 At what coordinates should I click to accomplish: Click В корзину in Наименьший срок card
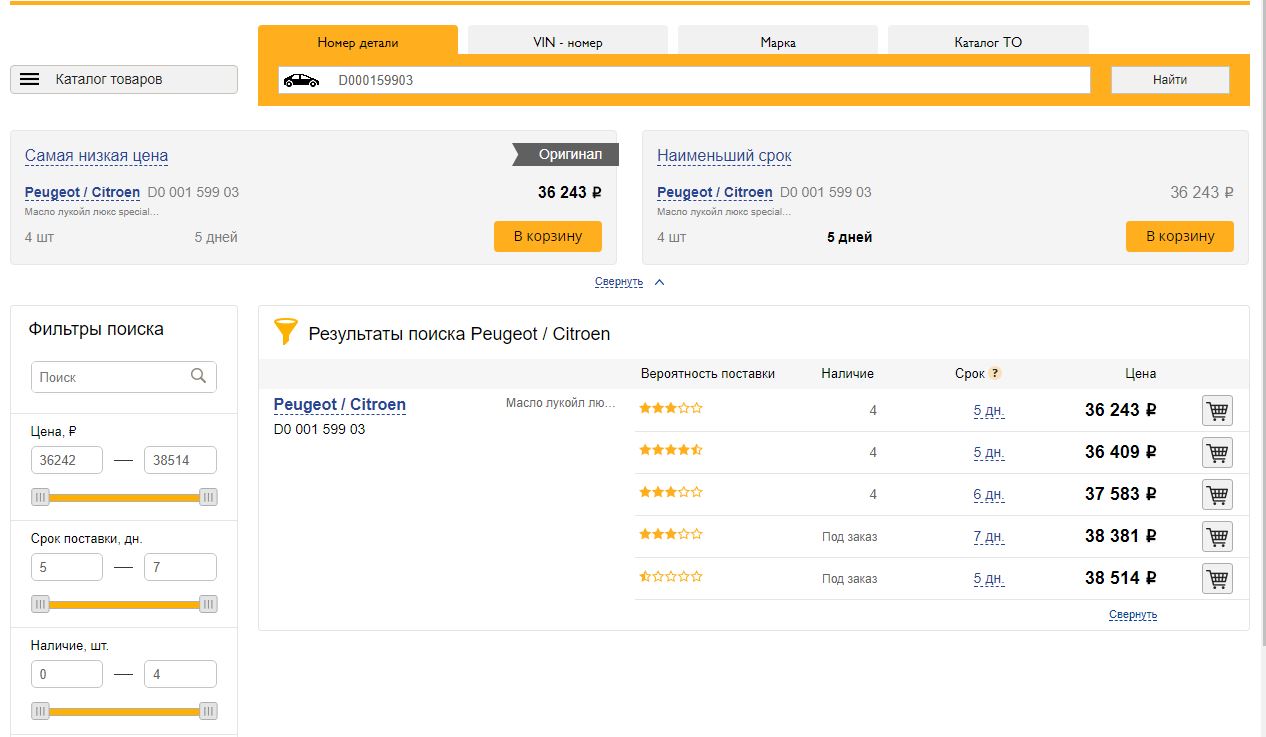(x=1180, y=236)
